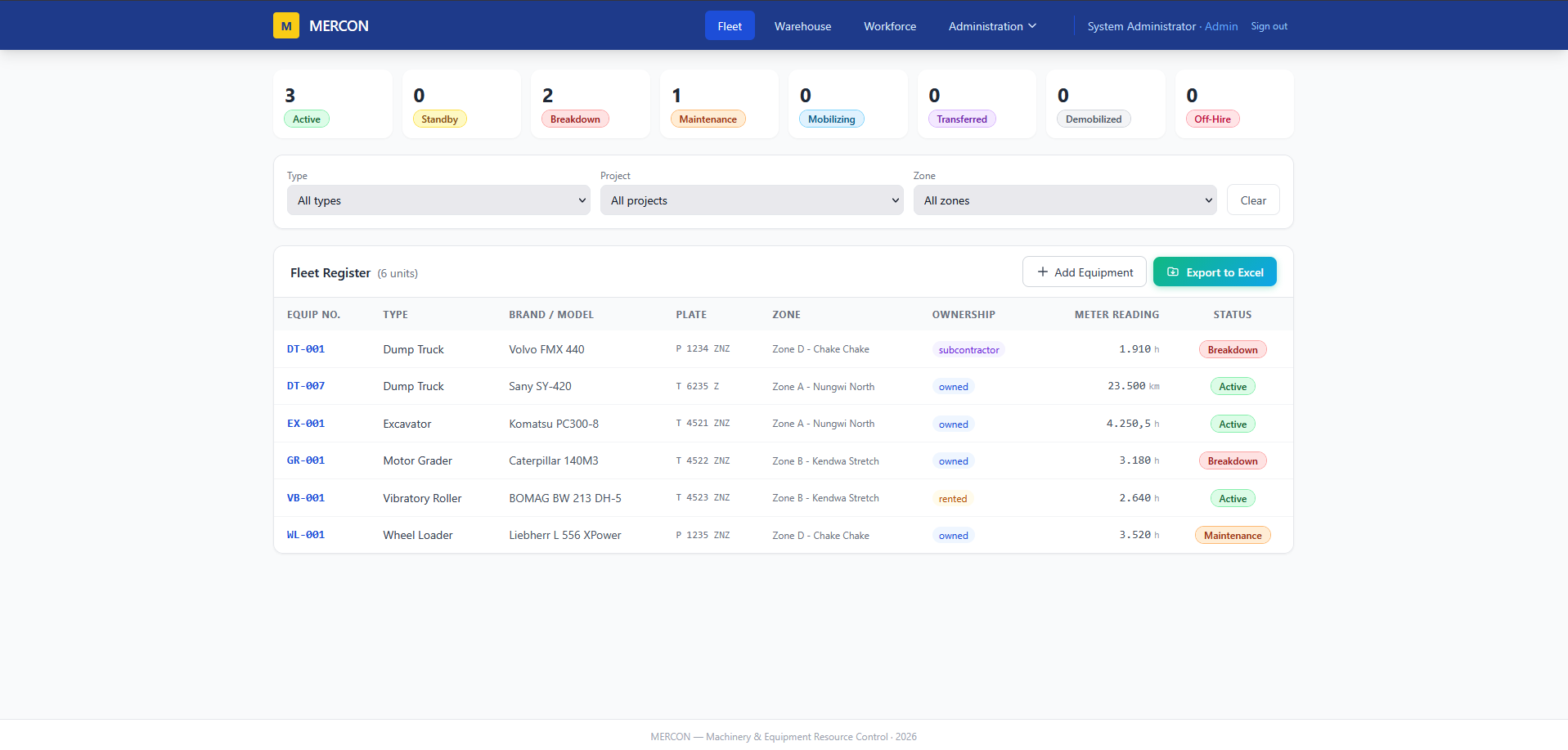Click meter reading 23.500 km
This screenshot has height=750, width=1568.
(1133, 386)
